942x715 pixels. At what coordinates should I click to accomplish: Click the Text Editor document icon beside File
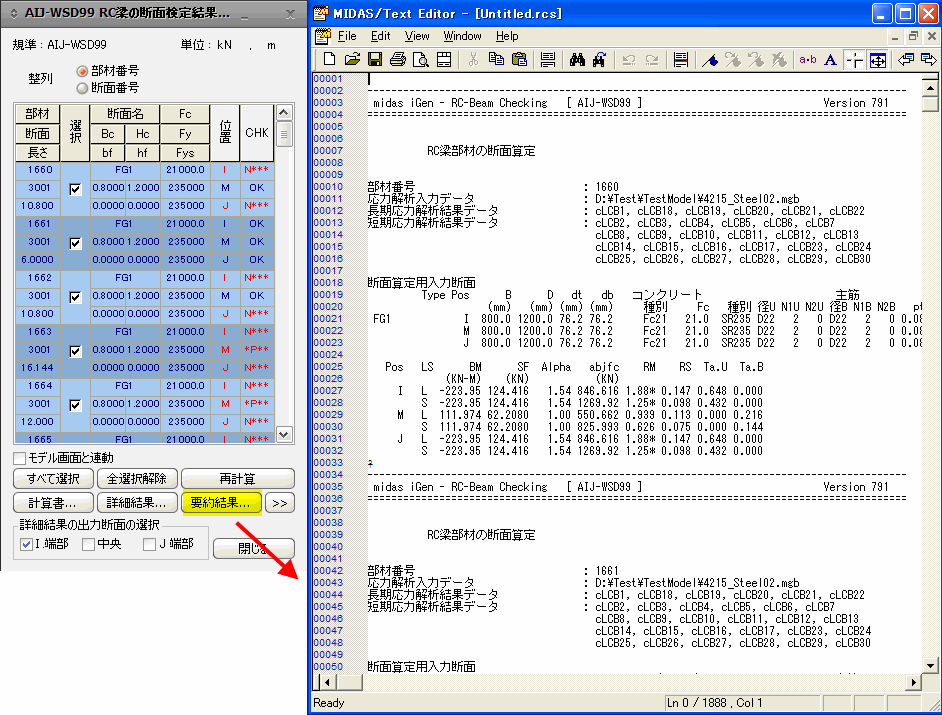323,36
